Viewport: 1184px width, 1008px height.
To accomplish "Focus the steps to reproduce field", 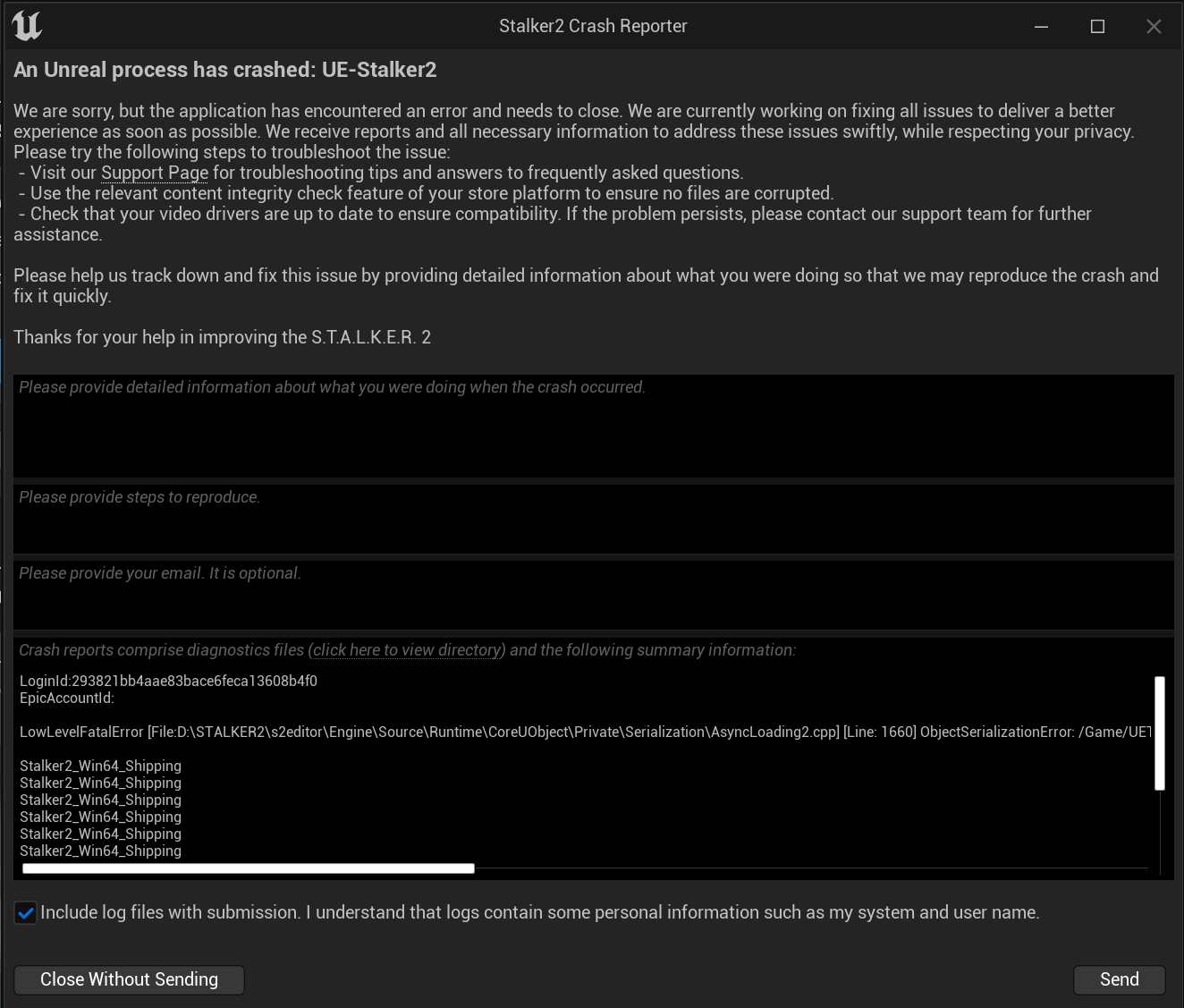I will click(x=593, y=519).
